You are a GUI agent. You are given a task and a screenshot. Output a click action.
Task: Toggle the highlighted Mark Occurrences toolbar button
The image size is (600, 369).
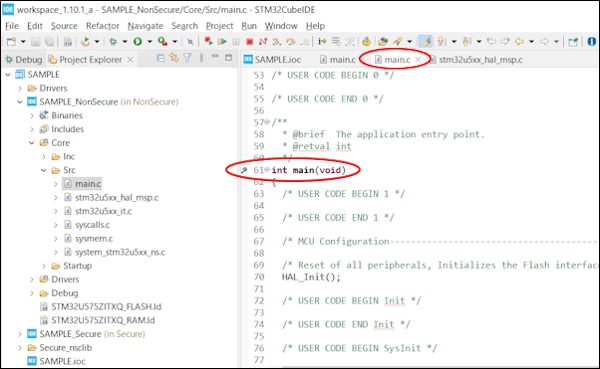tap(426, 41)
